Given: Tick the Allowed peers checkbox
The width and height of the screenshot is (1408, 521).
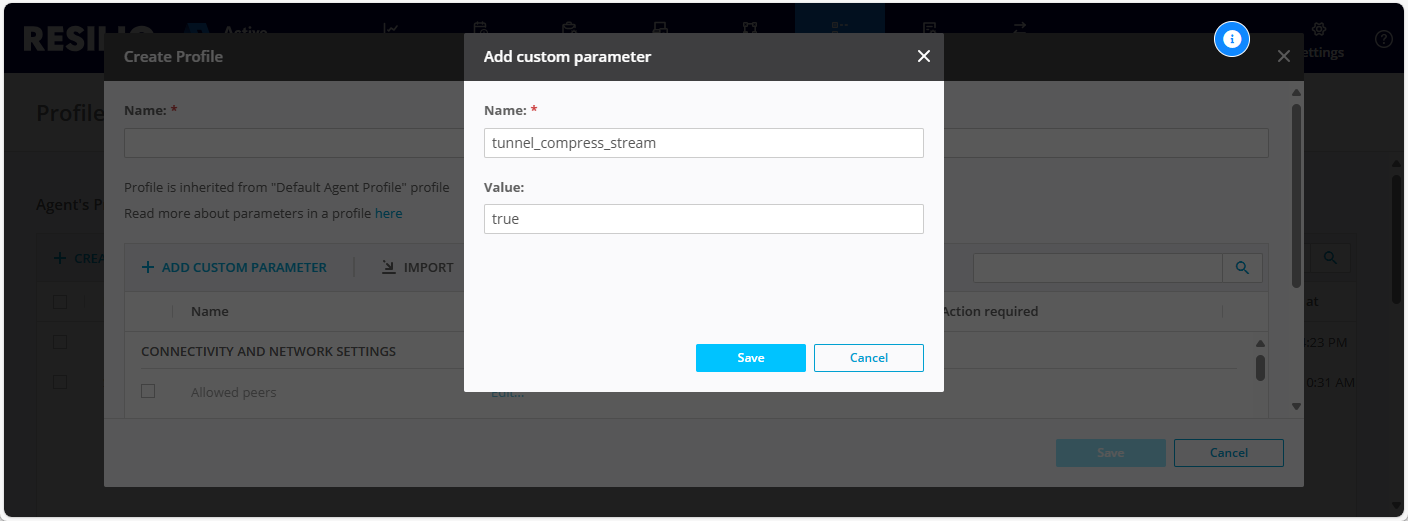Looking at the screenshot, I should tap(148, 391).
